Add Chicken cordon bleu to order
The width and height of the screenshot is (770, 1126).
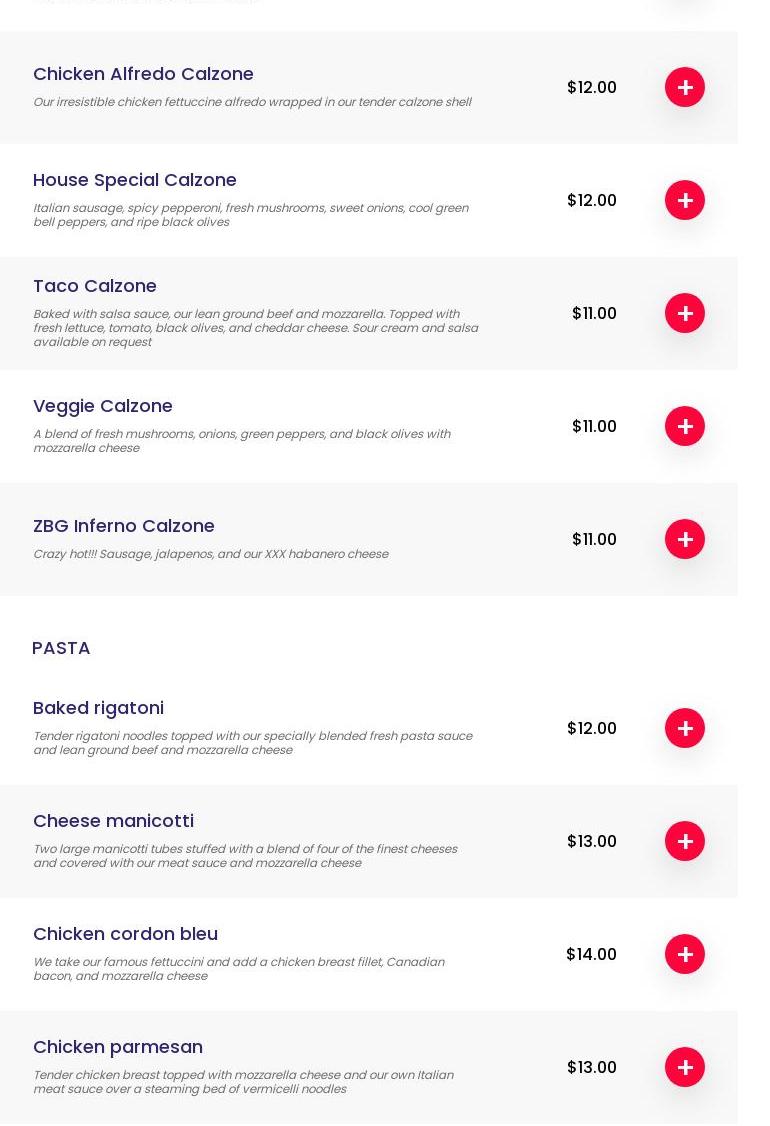(x=685, y=954)
